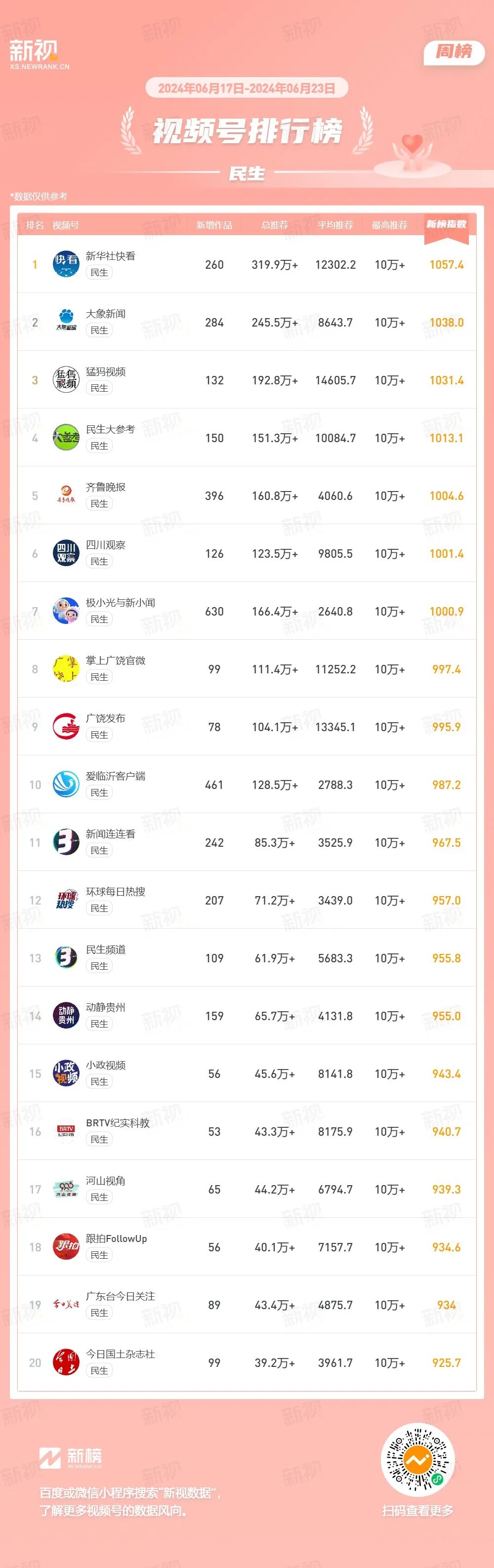Open the 小政视频 avatar icon
Screen dimensions: 494x1568
(66, 1074)
